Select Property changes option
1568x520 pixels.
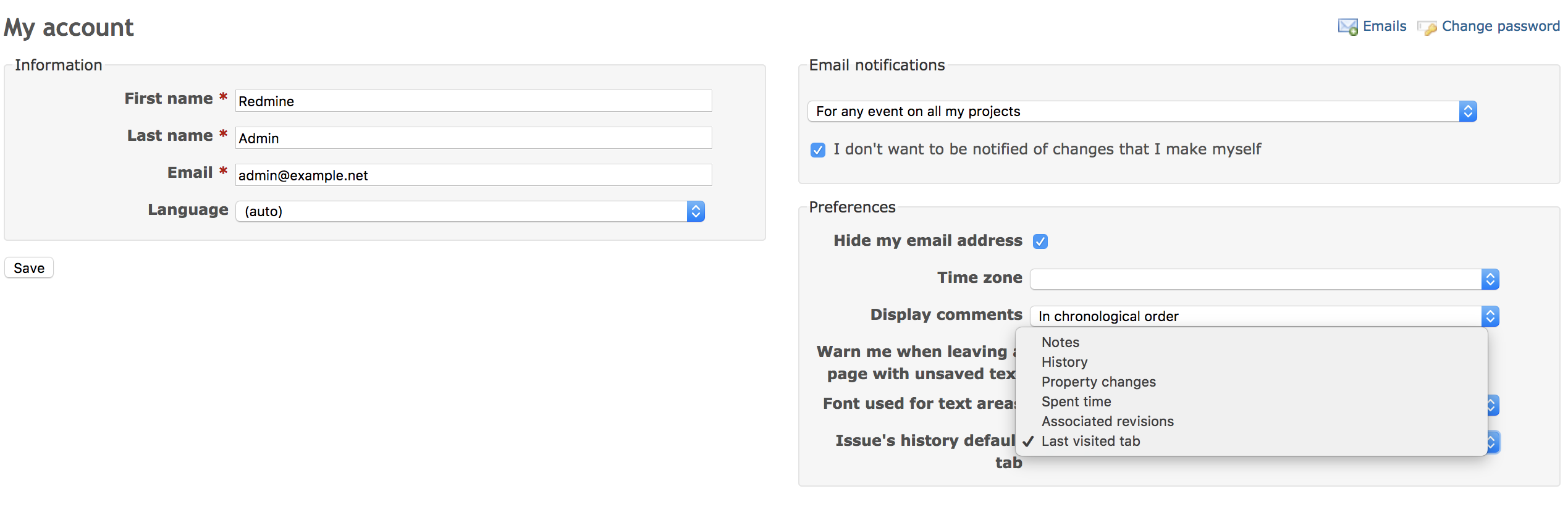point(1098,382)
